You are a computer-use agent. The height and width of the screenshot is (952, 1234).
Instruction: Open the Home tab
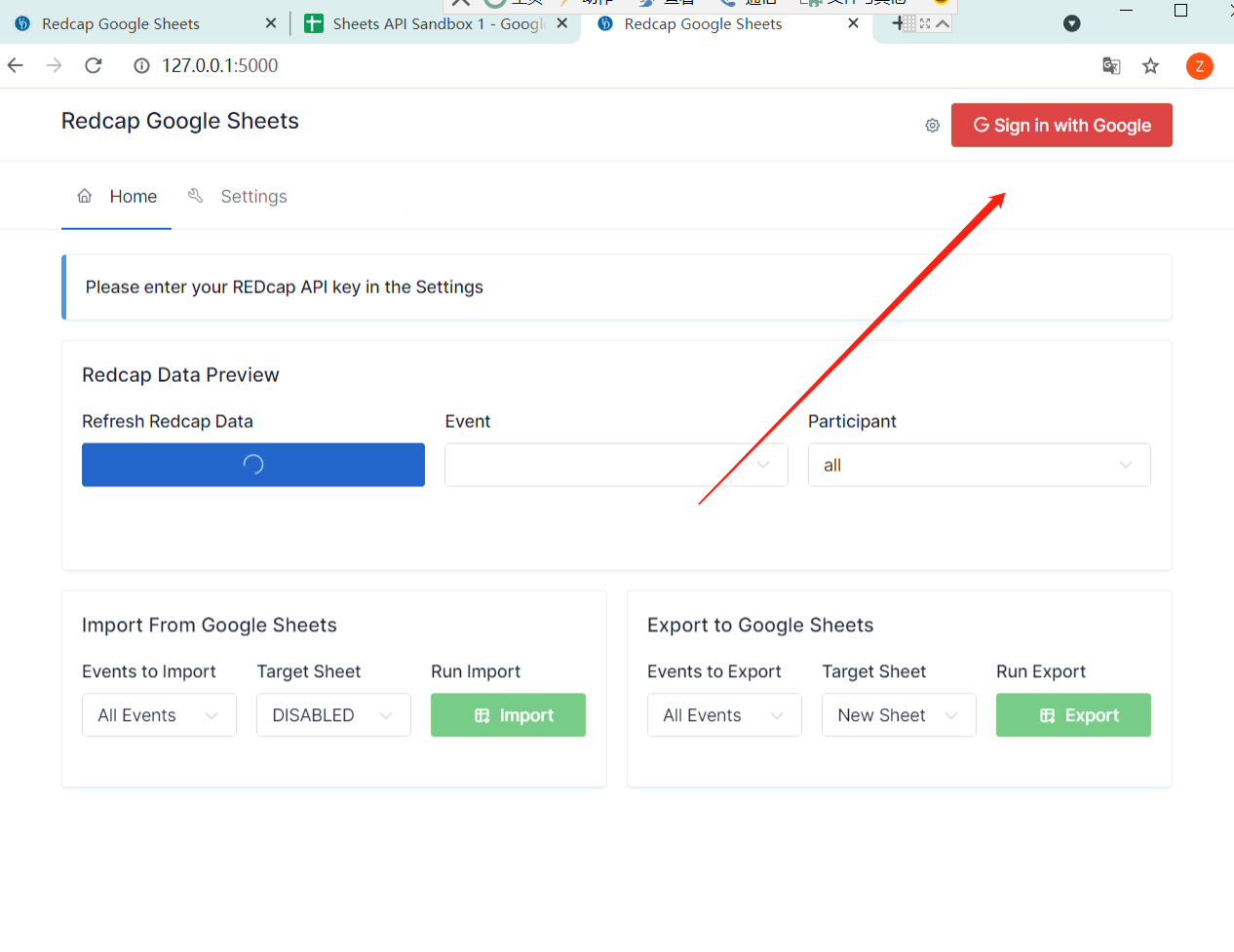[116, 196]
